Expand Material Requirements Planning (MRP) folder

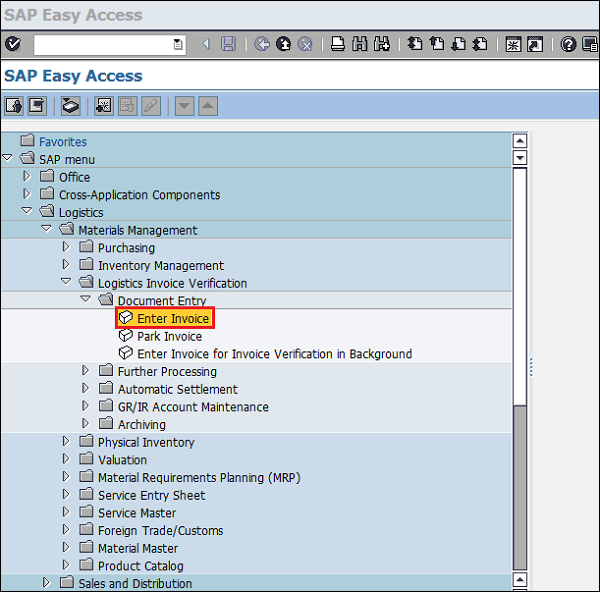(x=66, y=476)
